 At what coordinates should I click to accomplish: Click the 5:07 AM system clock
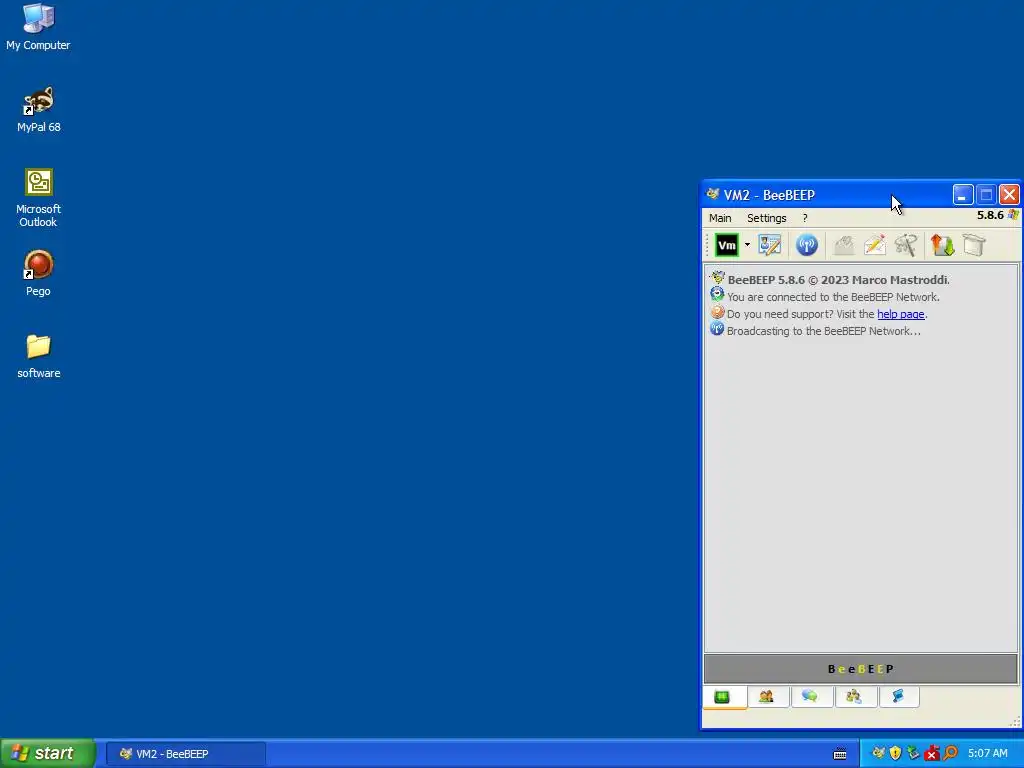click(987, 754)
